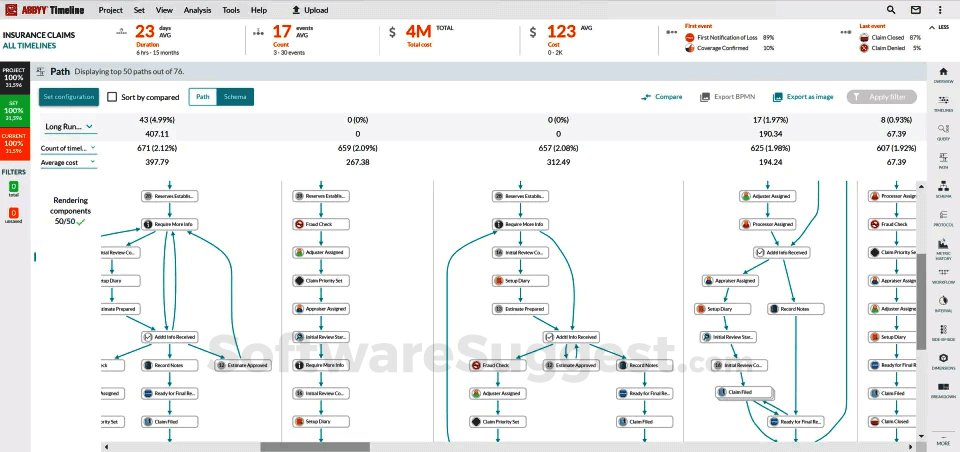
Task: Open the Set menu
Action: 139,10
